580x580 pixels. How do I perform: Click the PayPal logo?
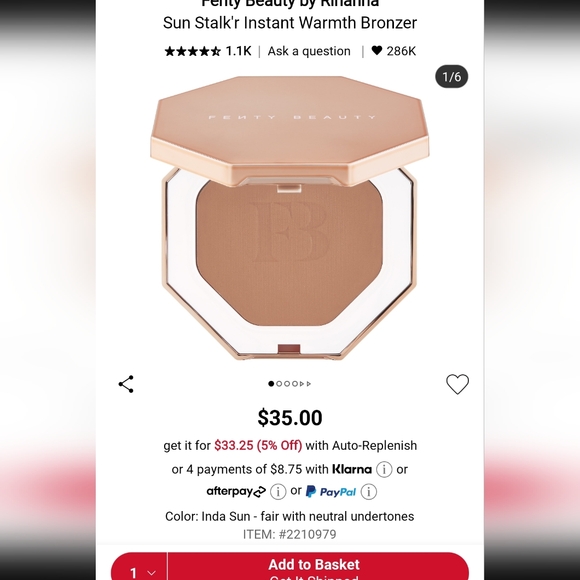(x=331, y=492)
